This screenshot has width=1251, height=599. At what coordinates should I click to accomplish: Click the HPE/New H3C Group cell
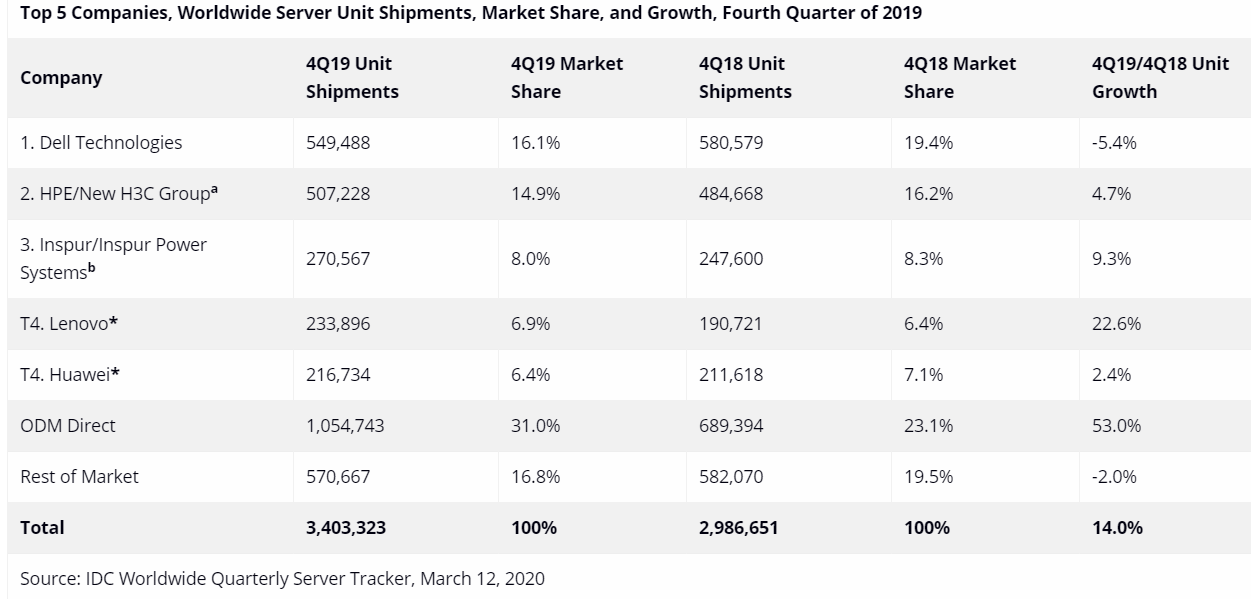coord(119,194)
